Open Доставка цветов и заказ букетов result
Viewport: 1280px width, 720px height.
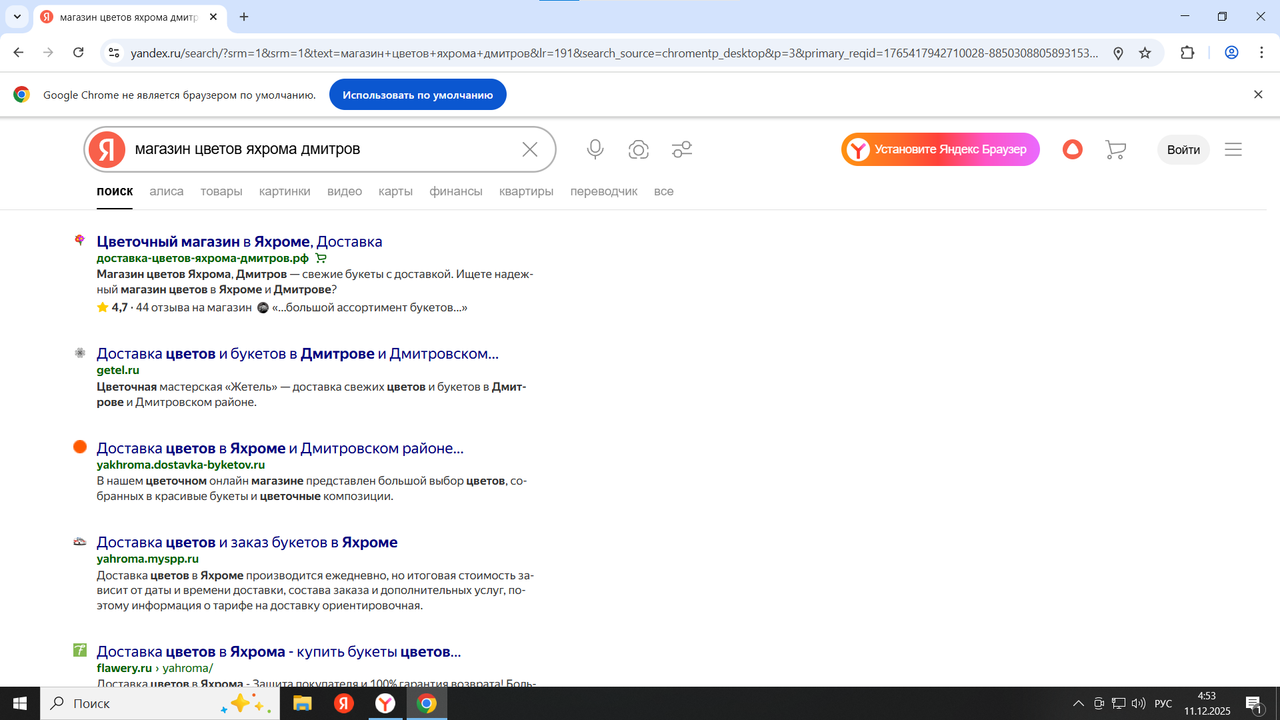[x=247, y=542]
